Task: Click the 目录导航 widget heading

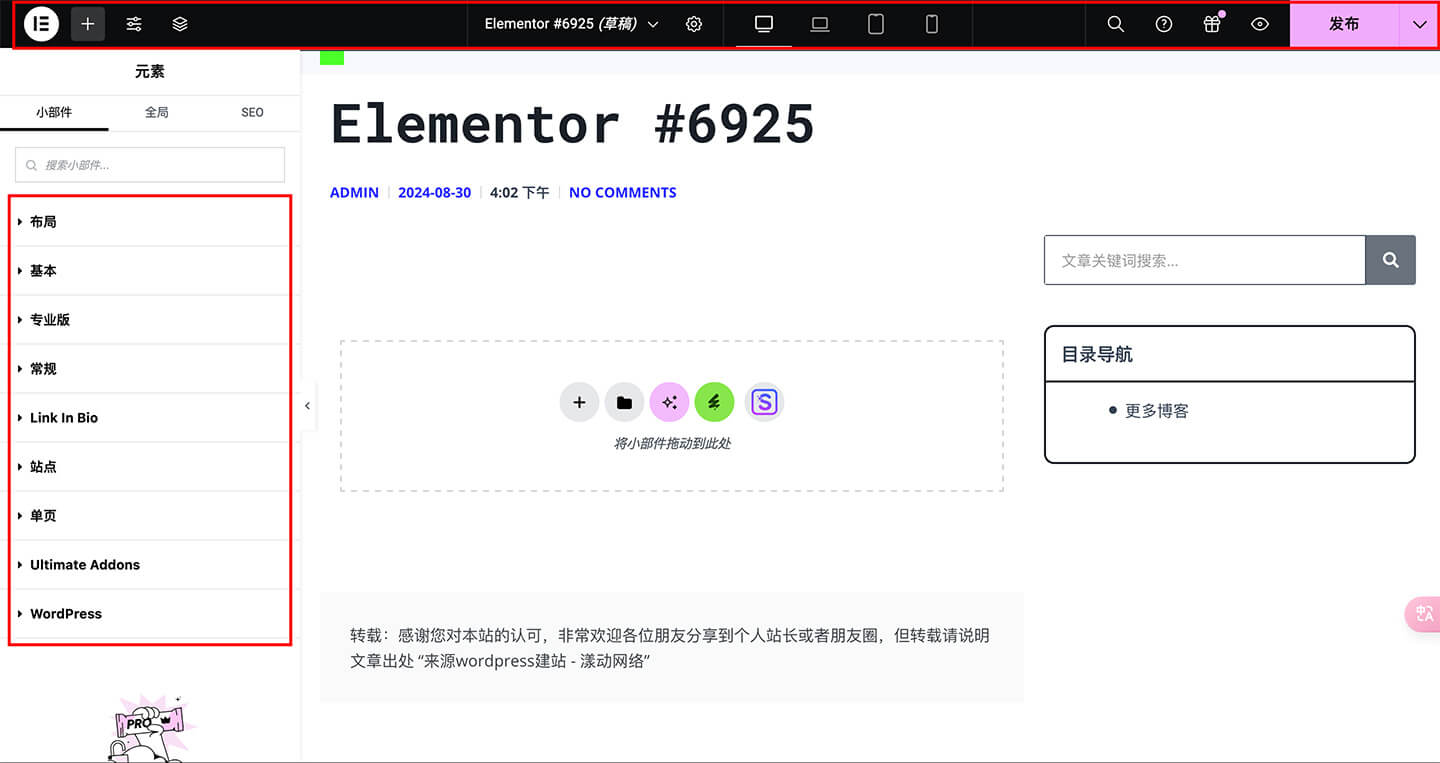Action: pos(1097,355)
